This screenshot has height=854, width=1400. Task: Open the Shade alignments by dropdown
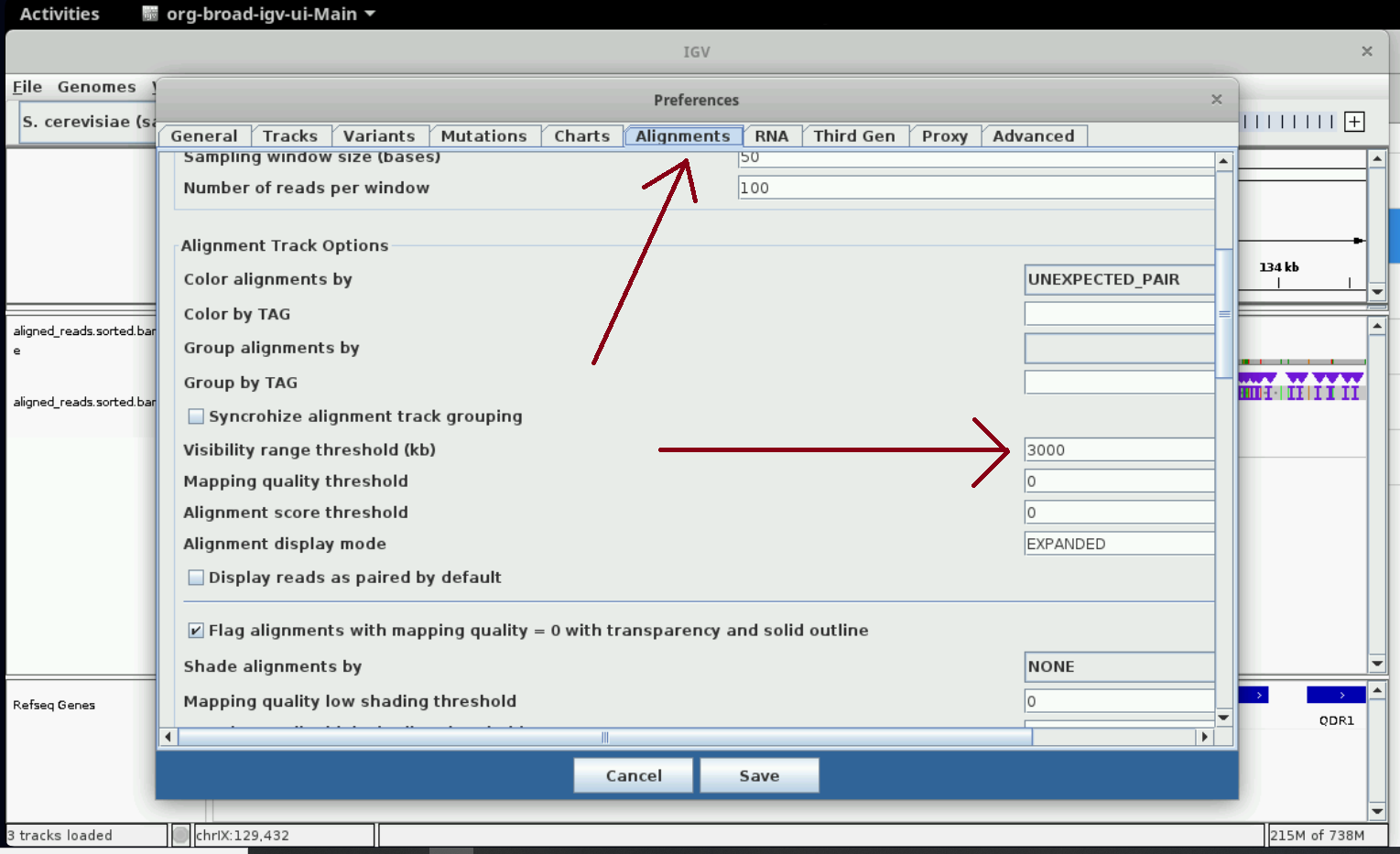click(1119, 666)
